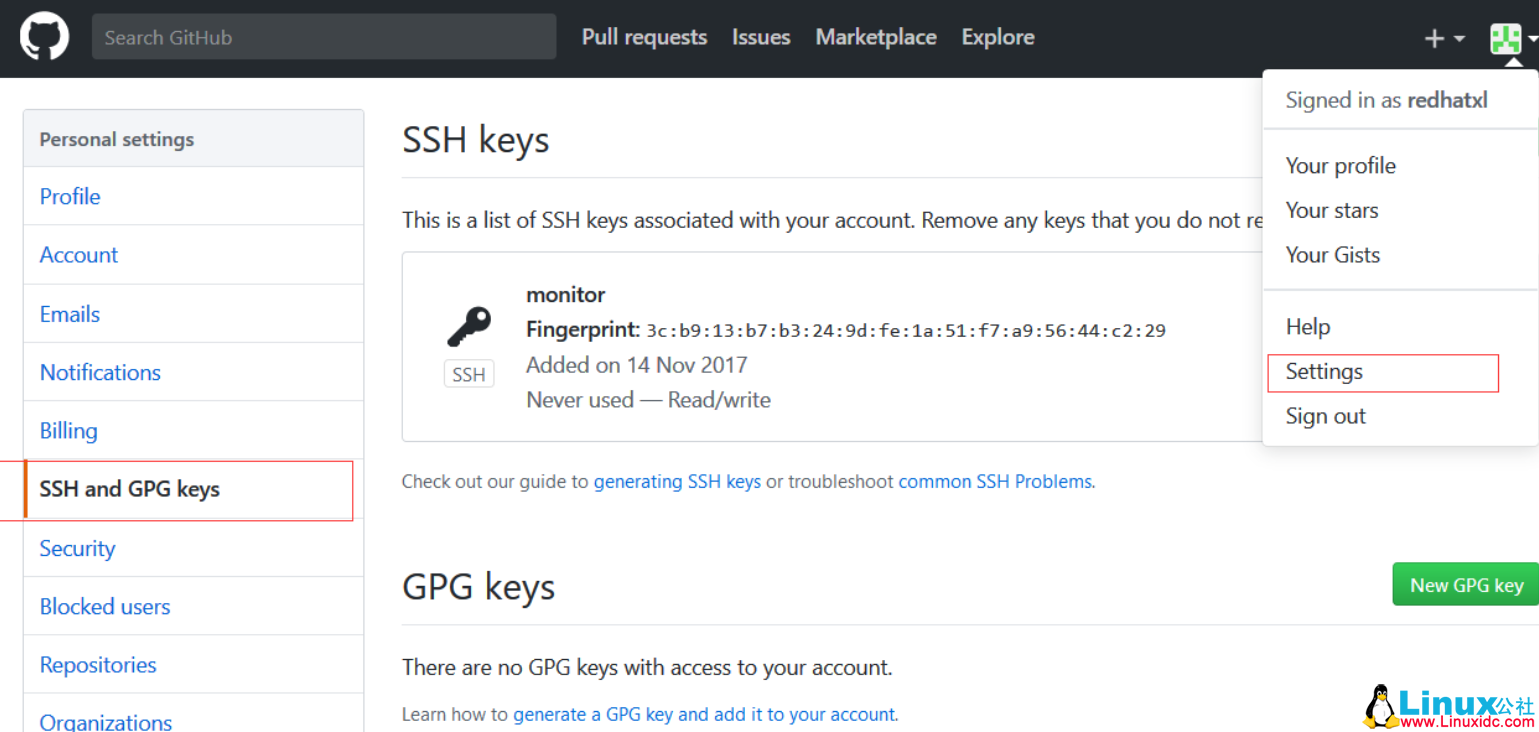The height and width of the screenshot is (732, 1539).
Task: Click the no GPG keys message
Action: [647, 667]
